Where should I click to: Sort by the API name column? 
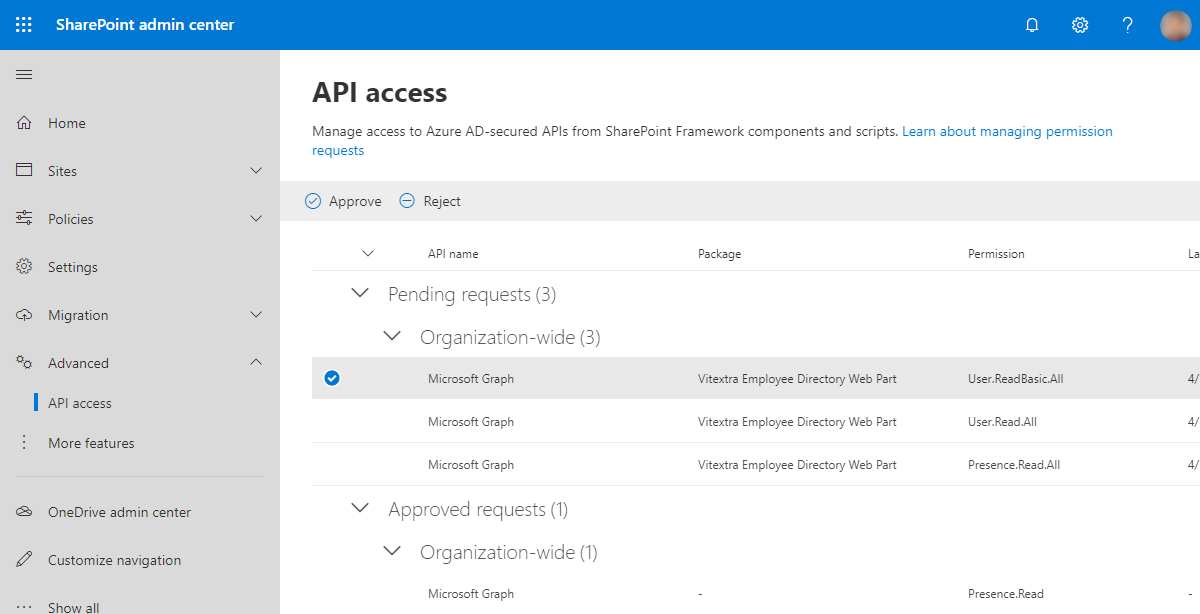tap(453, 254)
